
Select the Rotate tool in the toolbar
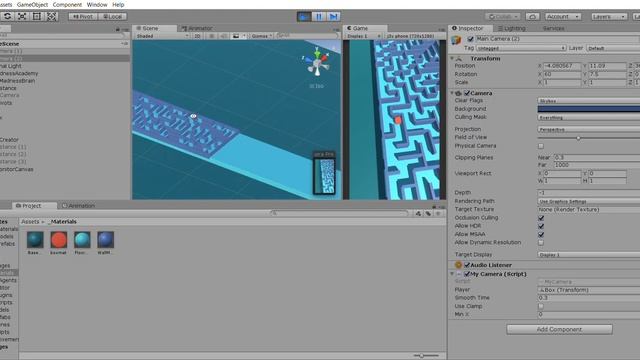click(7, 16)
